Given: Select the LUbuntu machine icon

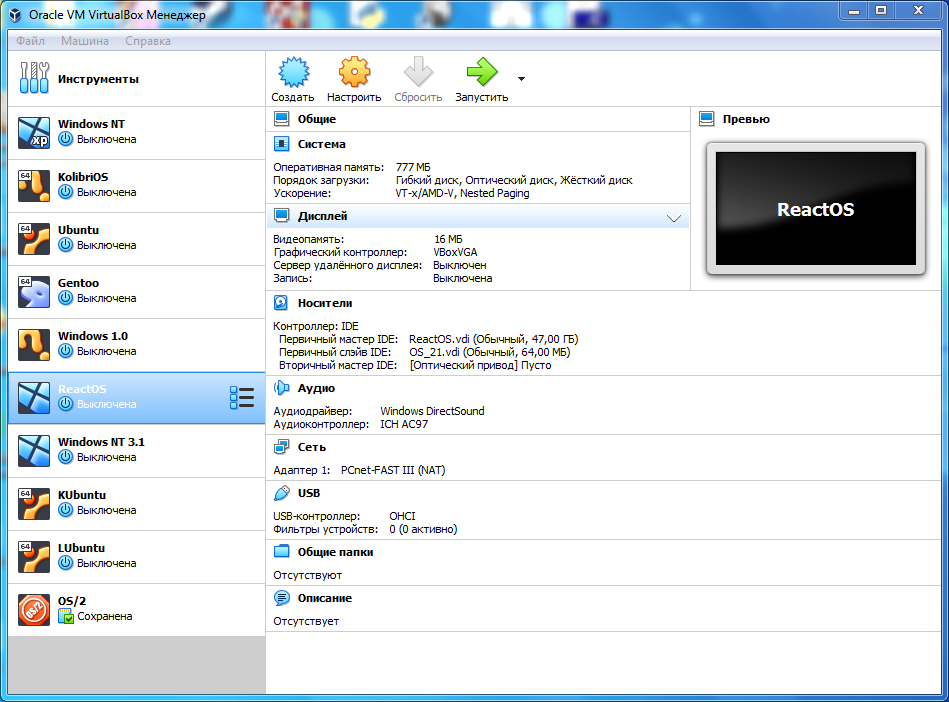Looking at the screenshot, I should click(x=34, y=556).
